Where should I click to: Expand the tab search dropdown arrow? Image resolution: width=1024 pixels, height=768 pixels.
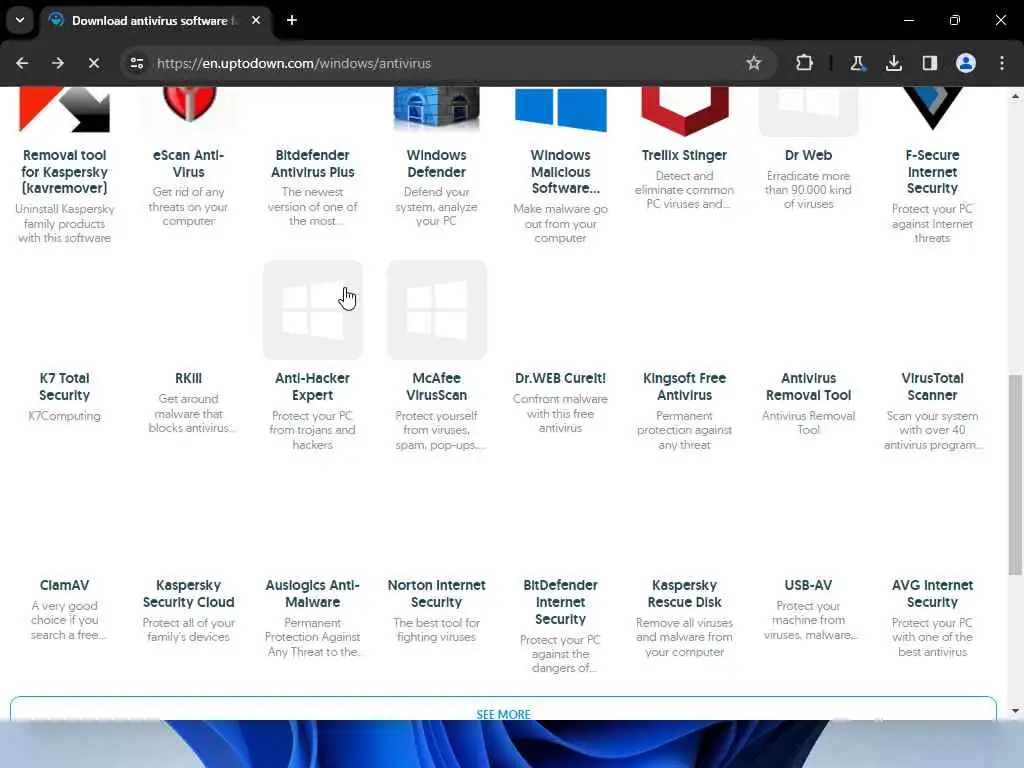tap(20, 20)
